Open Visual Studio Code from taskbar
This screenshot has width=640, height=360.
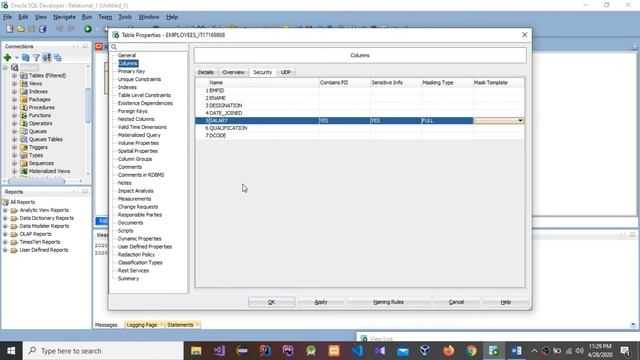tap(357, 351)
